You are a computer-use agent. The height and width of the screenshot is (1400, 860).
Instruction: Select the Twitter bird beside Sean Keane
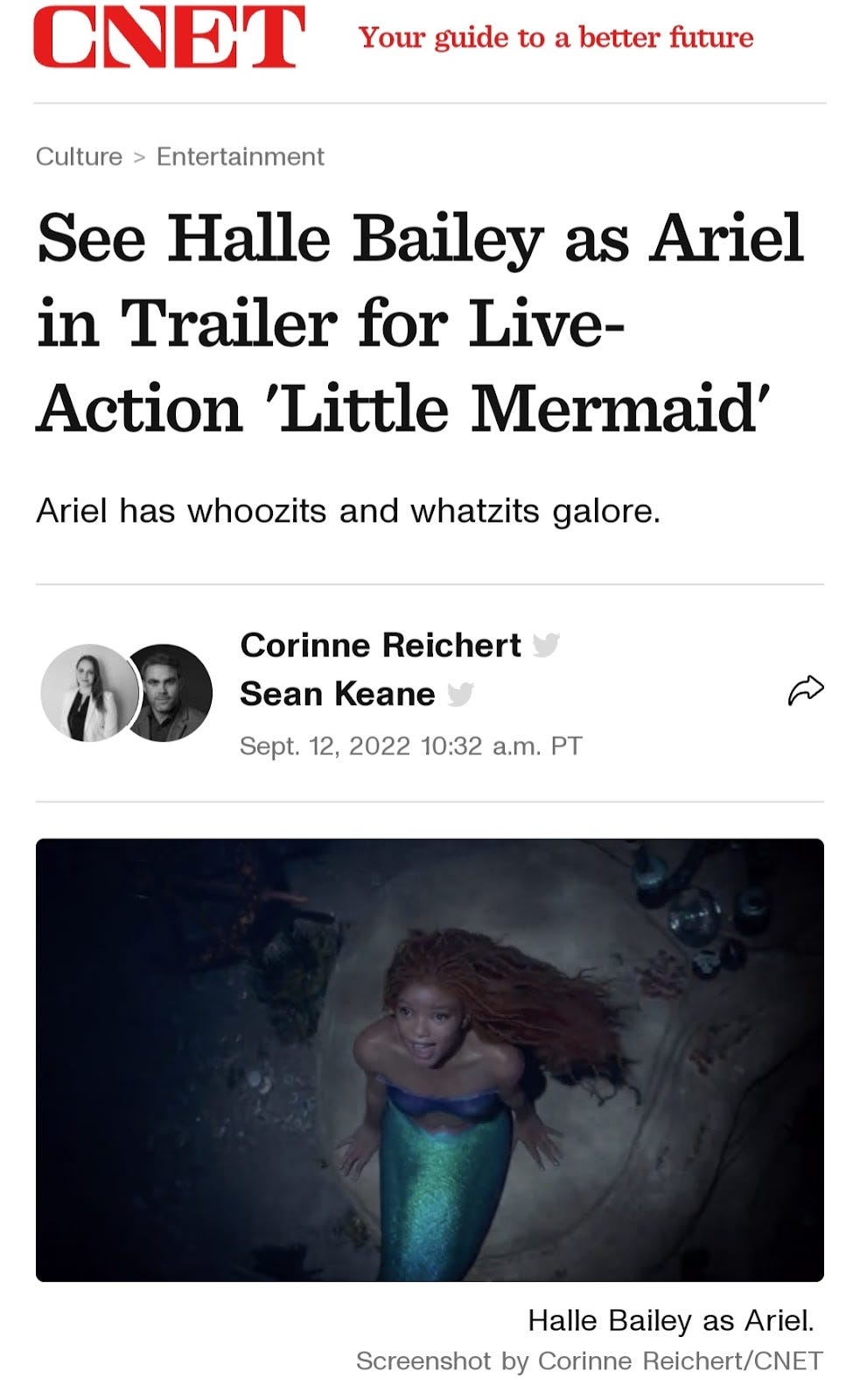[462, 696]
